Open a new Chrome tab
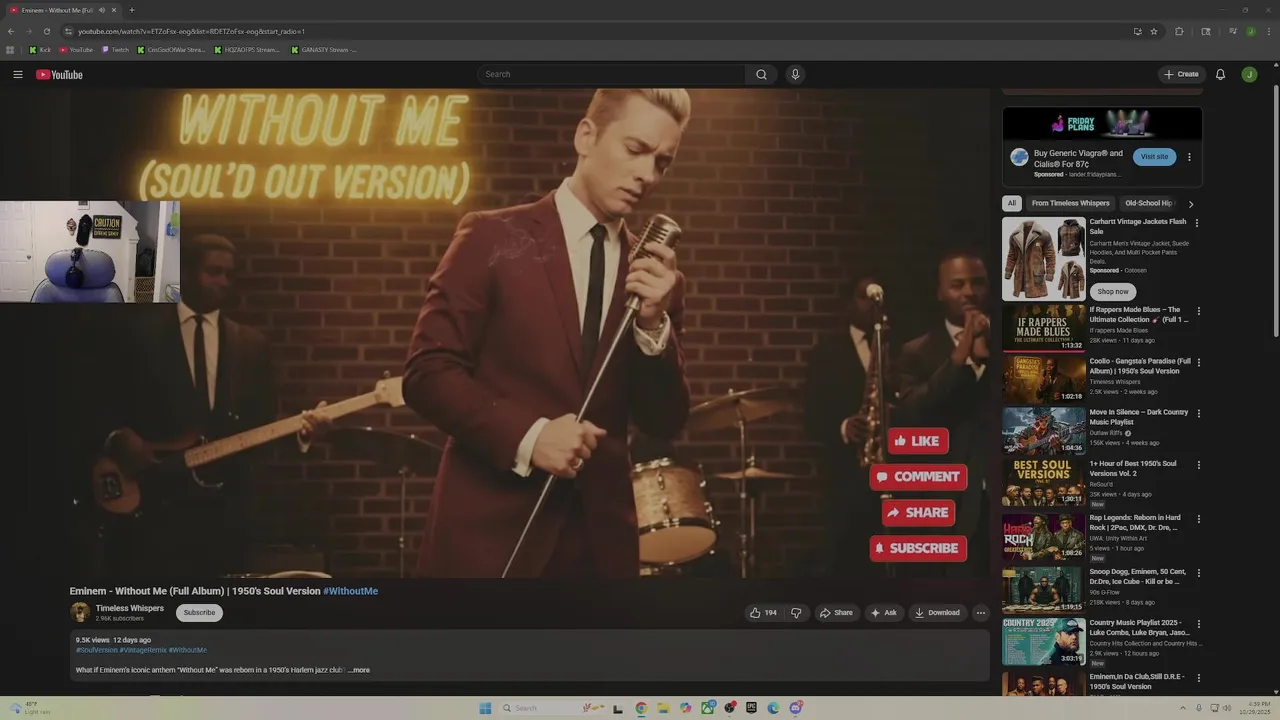Viewport: 1280px width, 720px height. (x=131, y=10)
